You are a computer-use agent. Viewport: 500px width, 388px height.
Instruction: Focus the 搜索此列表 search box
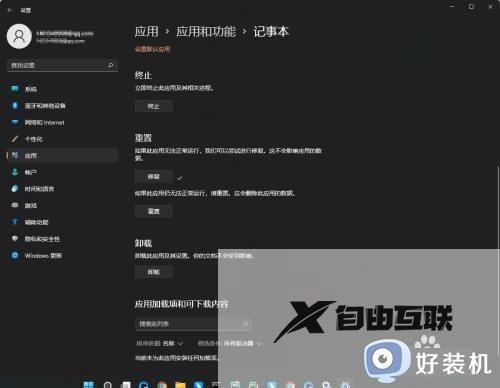tap(193, 324)
